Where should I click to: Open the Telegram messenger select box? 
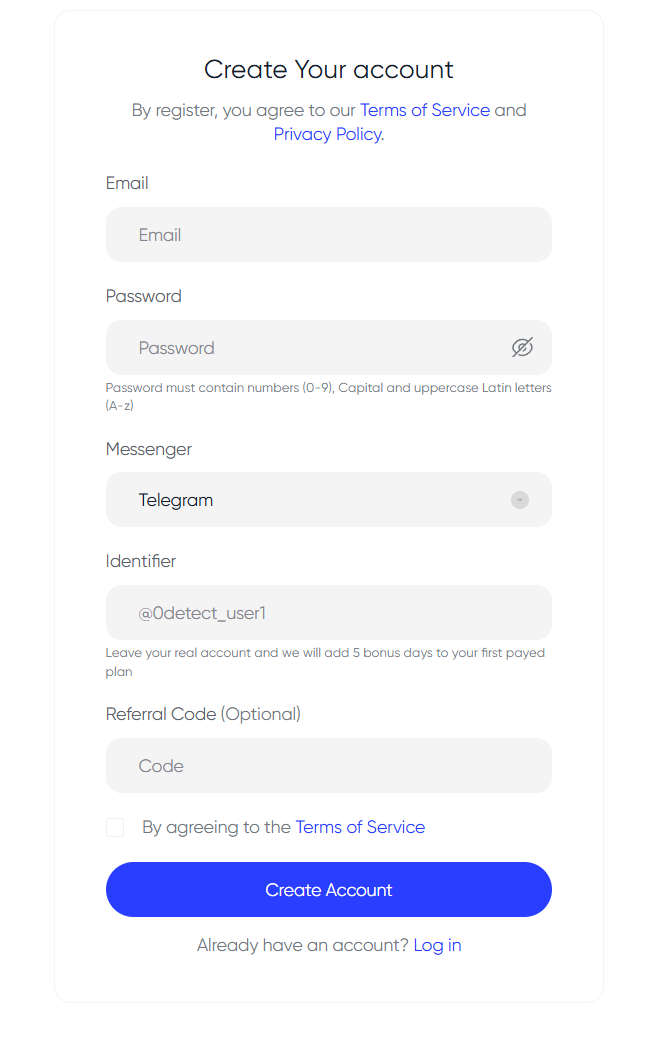pyautogui.click(x=328, y=500)
